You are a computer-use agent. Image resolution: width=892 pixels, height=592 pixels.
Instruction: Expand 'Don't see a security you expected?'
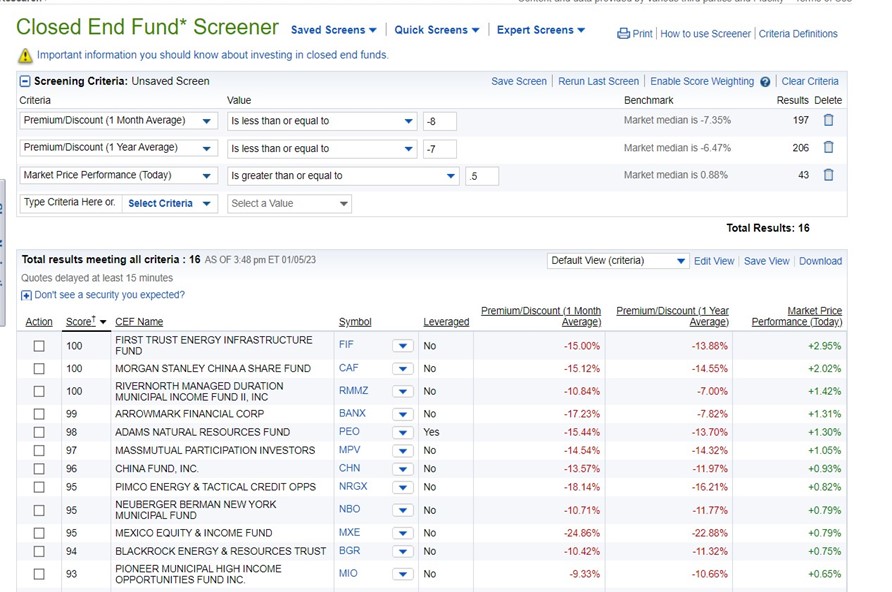[x=26, y=295]
